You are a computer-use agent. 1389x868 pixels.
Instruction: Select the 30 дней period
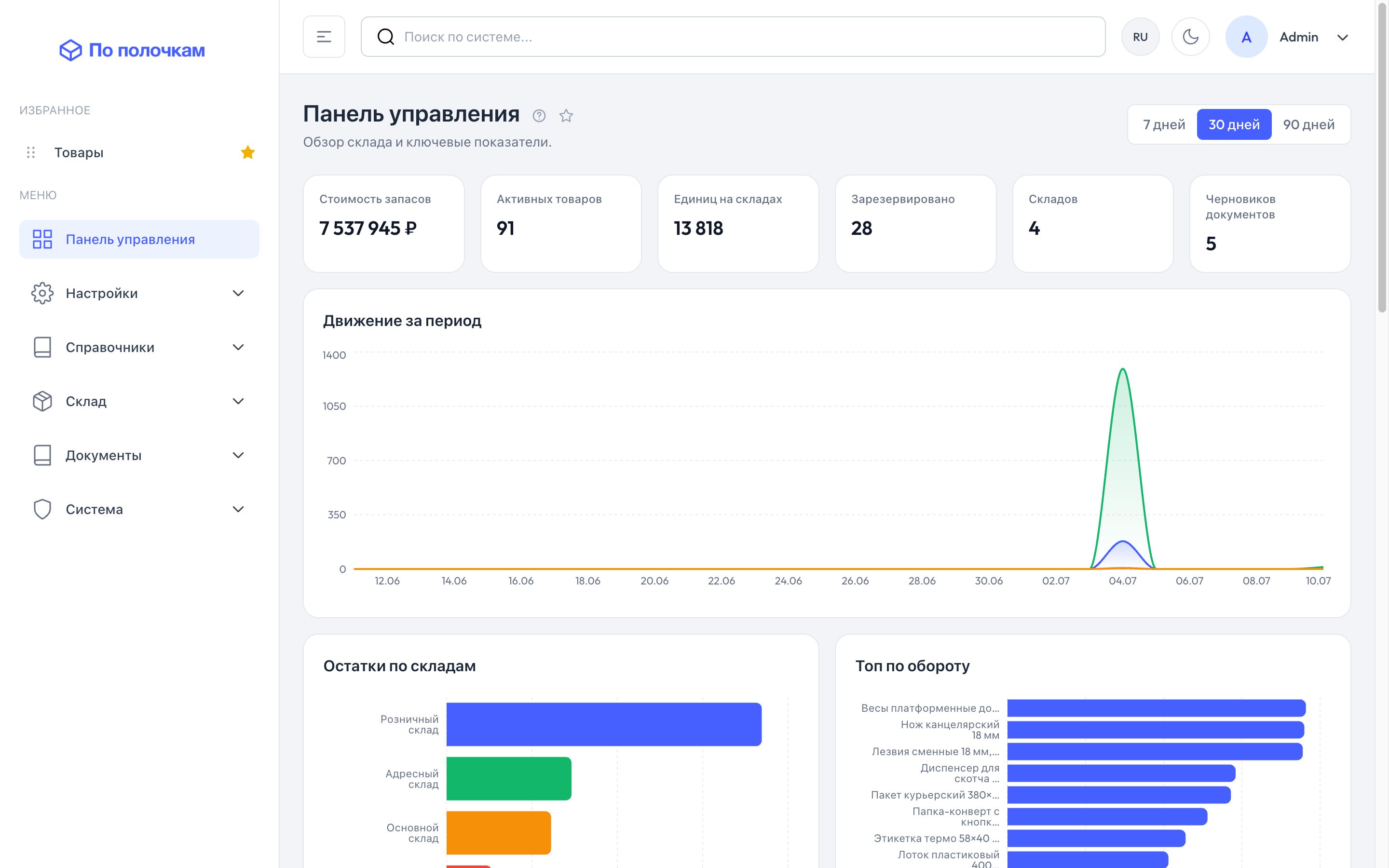click(x=1234, y=124)
